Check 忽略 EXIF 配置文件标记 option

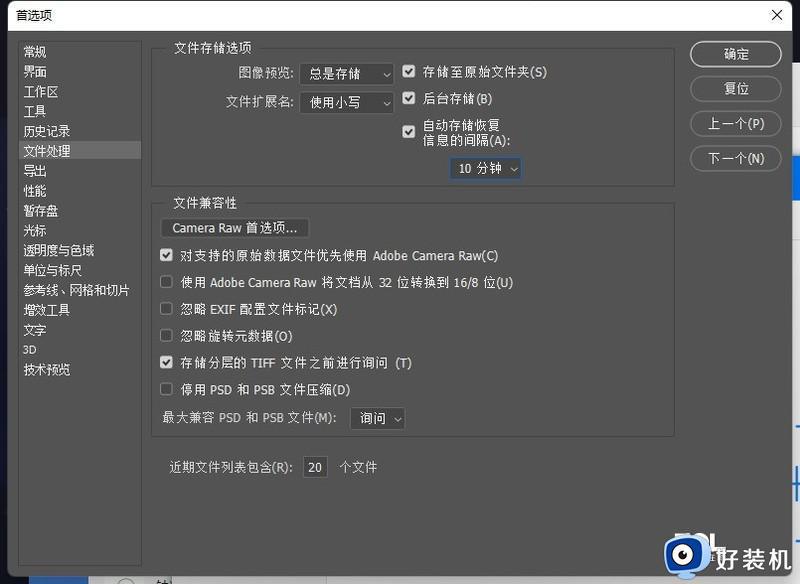tap(167, 310)
